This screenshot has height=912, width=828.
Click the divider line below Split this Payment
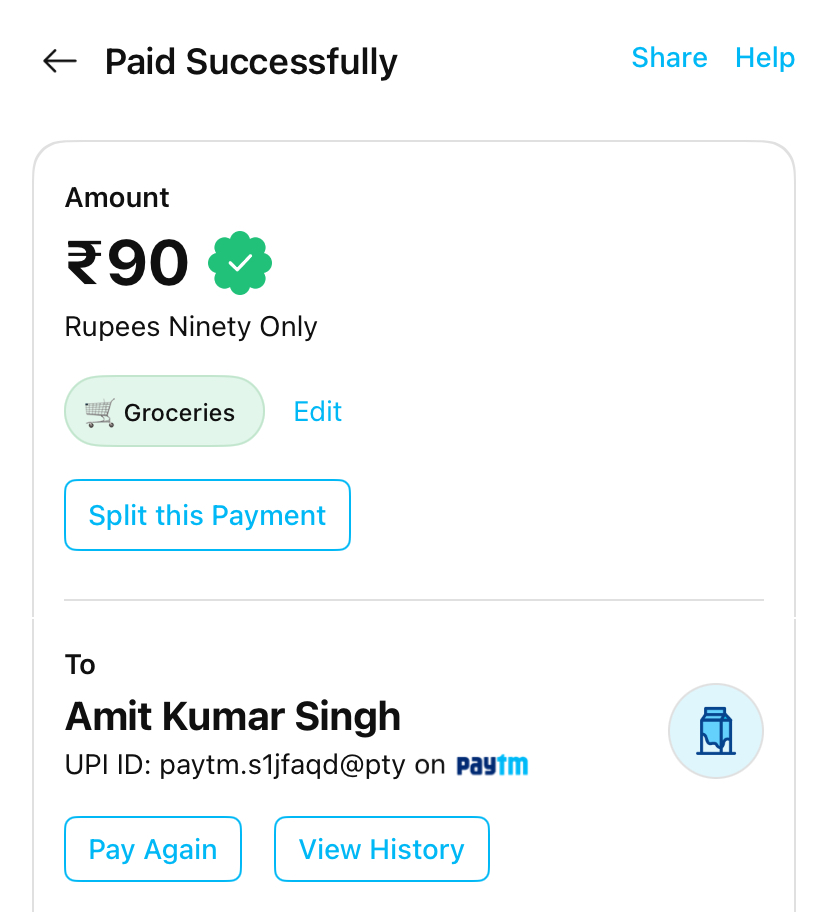pyautogui.click(x=414, y=600)
